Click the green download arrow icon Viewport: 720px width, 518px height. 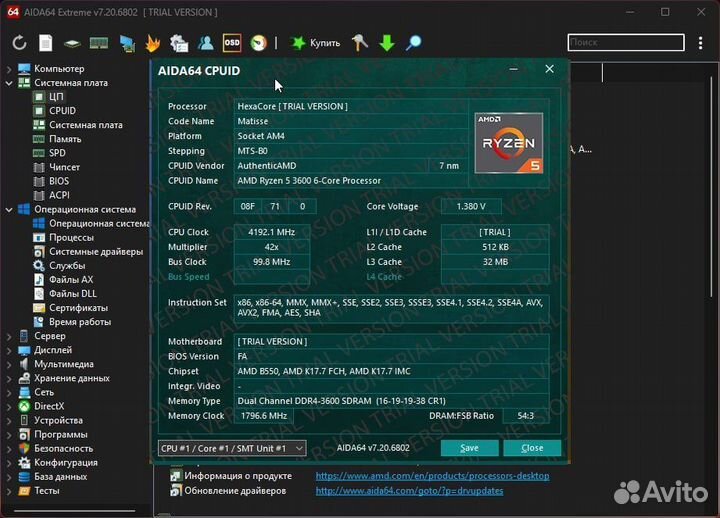point(387,43)
